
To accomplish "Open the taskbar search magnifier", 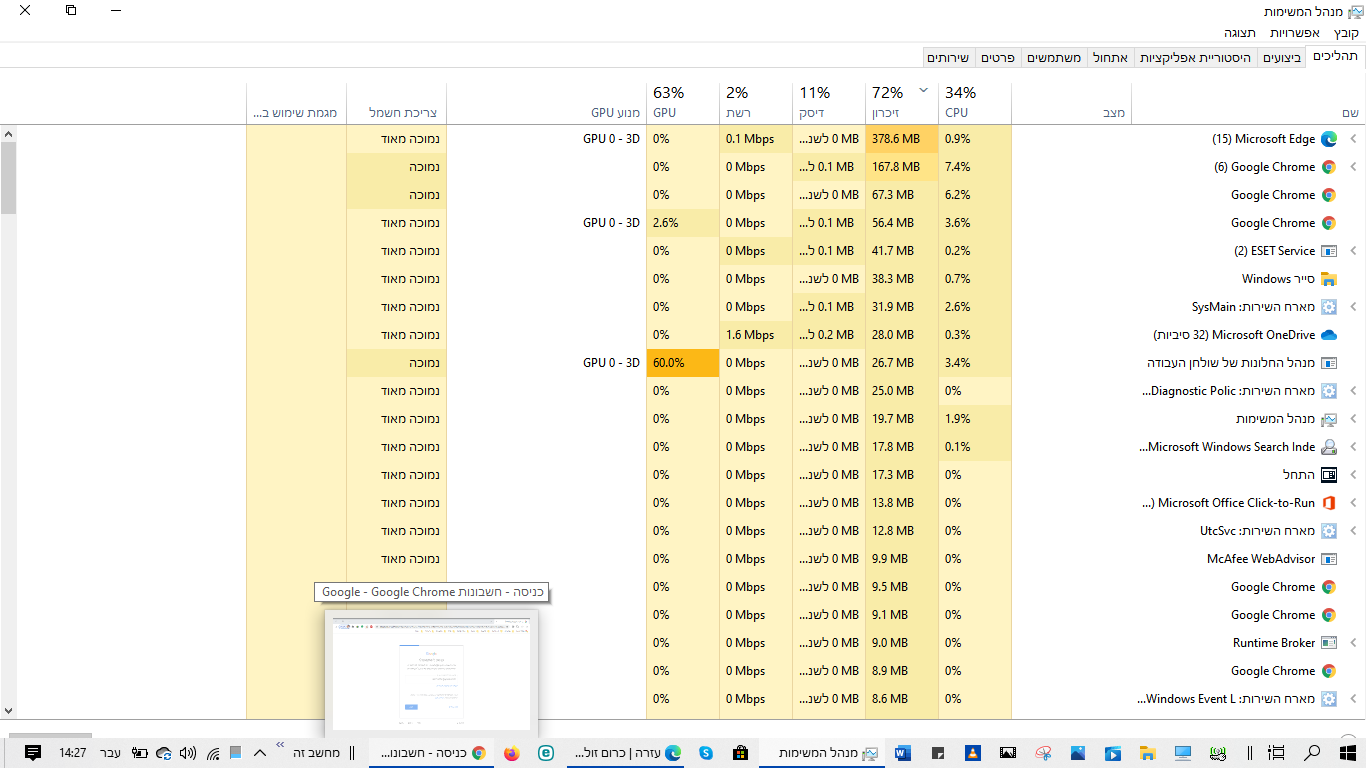I will pos(1312,753).
